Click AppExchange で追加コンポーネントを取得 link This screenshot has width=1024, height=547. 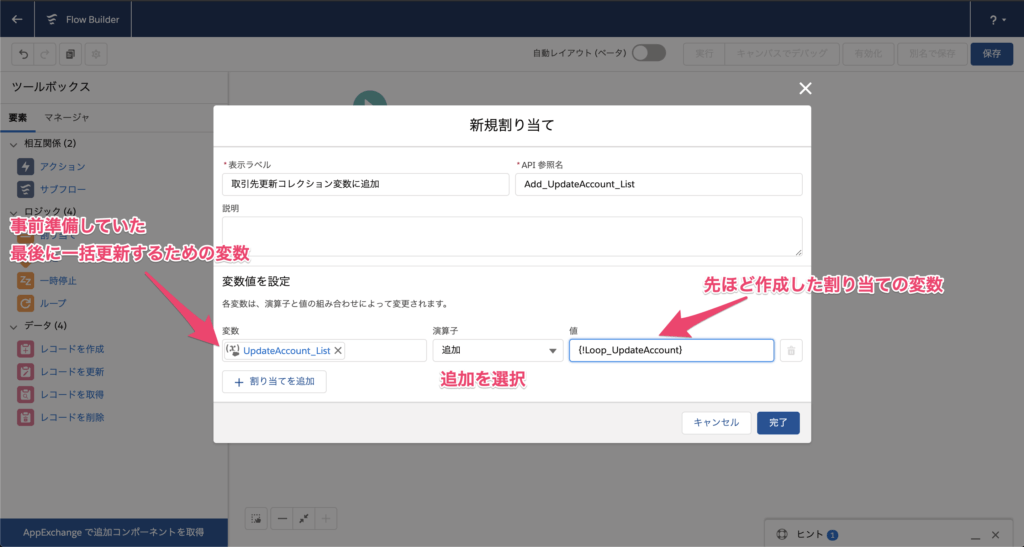coord(114,533)
